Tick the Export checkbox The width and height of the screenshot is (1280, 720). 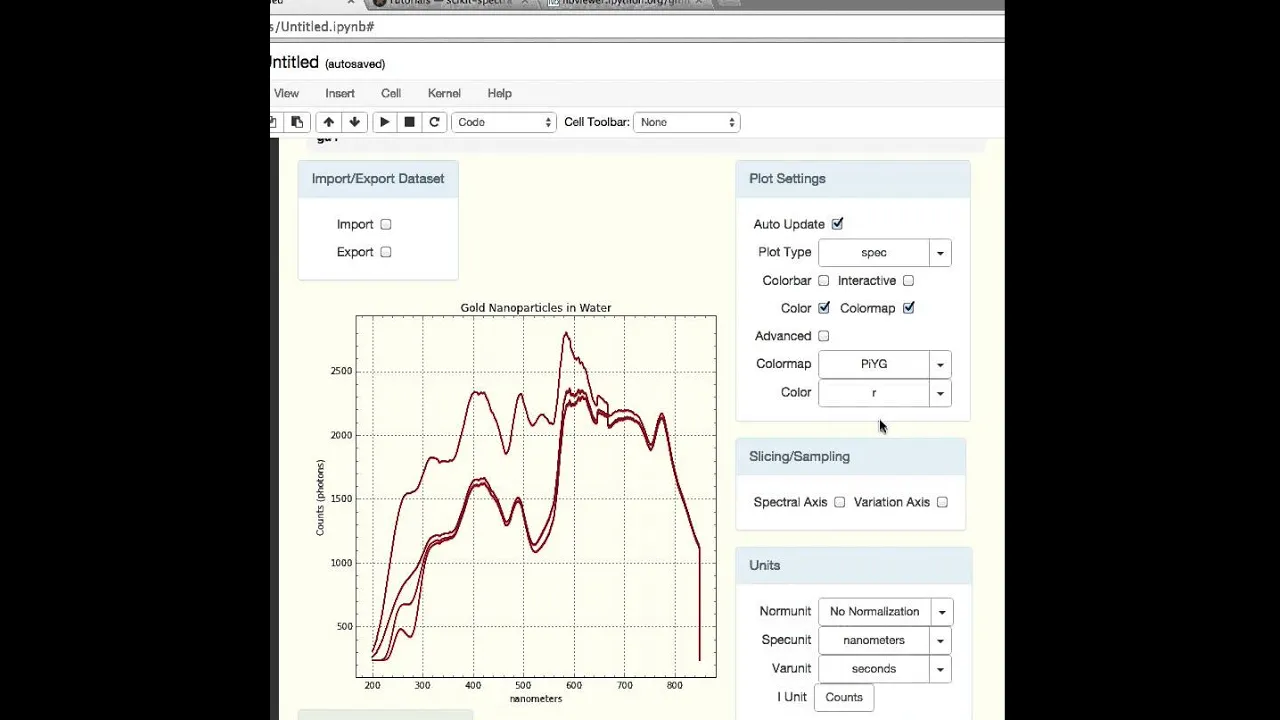[x=386, y=252]
